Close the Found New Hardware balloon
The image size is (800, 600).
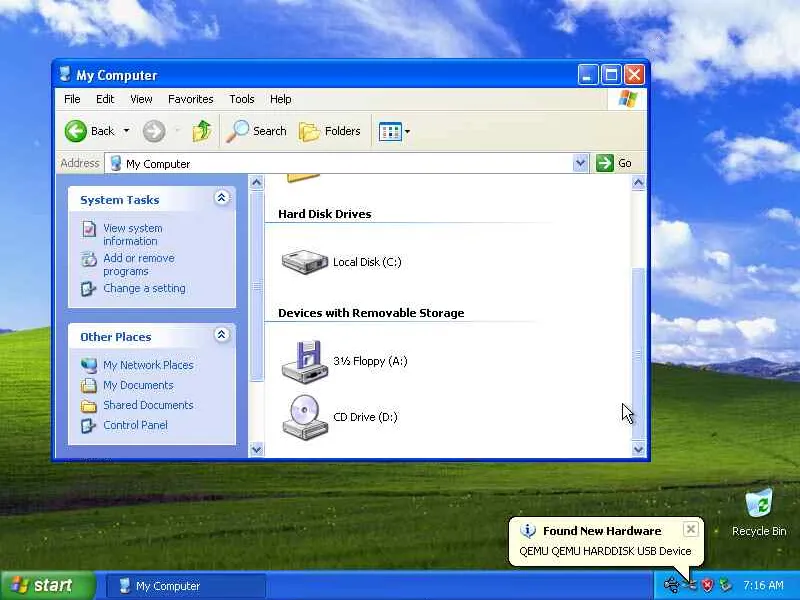coord(690,530)
